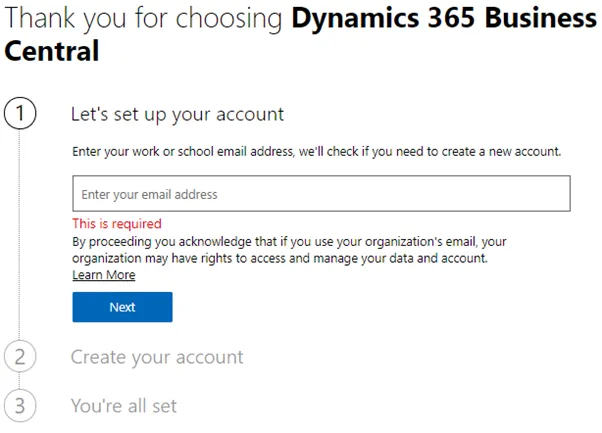Expand the "Create your account" step

click(157, 357)
